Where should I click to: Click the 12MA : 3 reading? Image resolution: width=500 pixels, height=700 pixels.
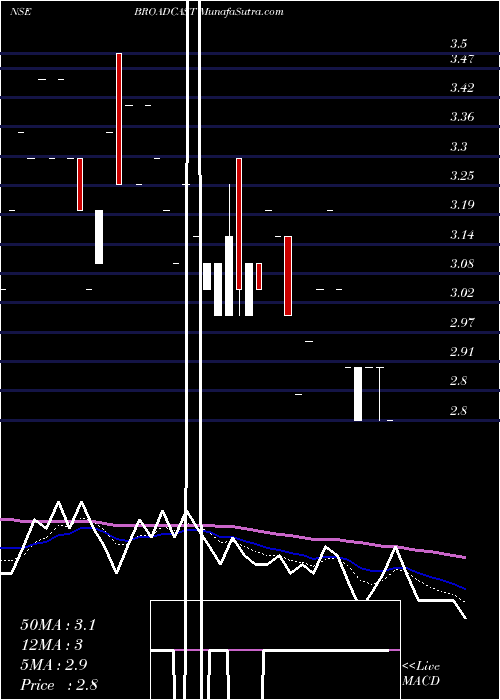click(x=52, y=645)
